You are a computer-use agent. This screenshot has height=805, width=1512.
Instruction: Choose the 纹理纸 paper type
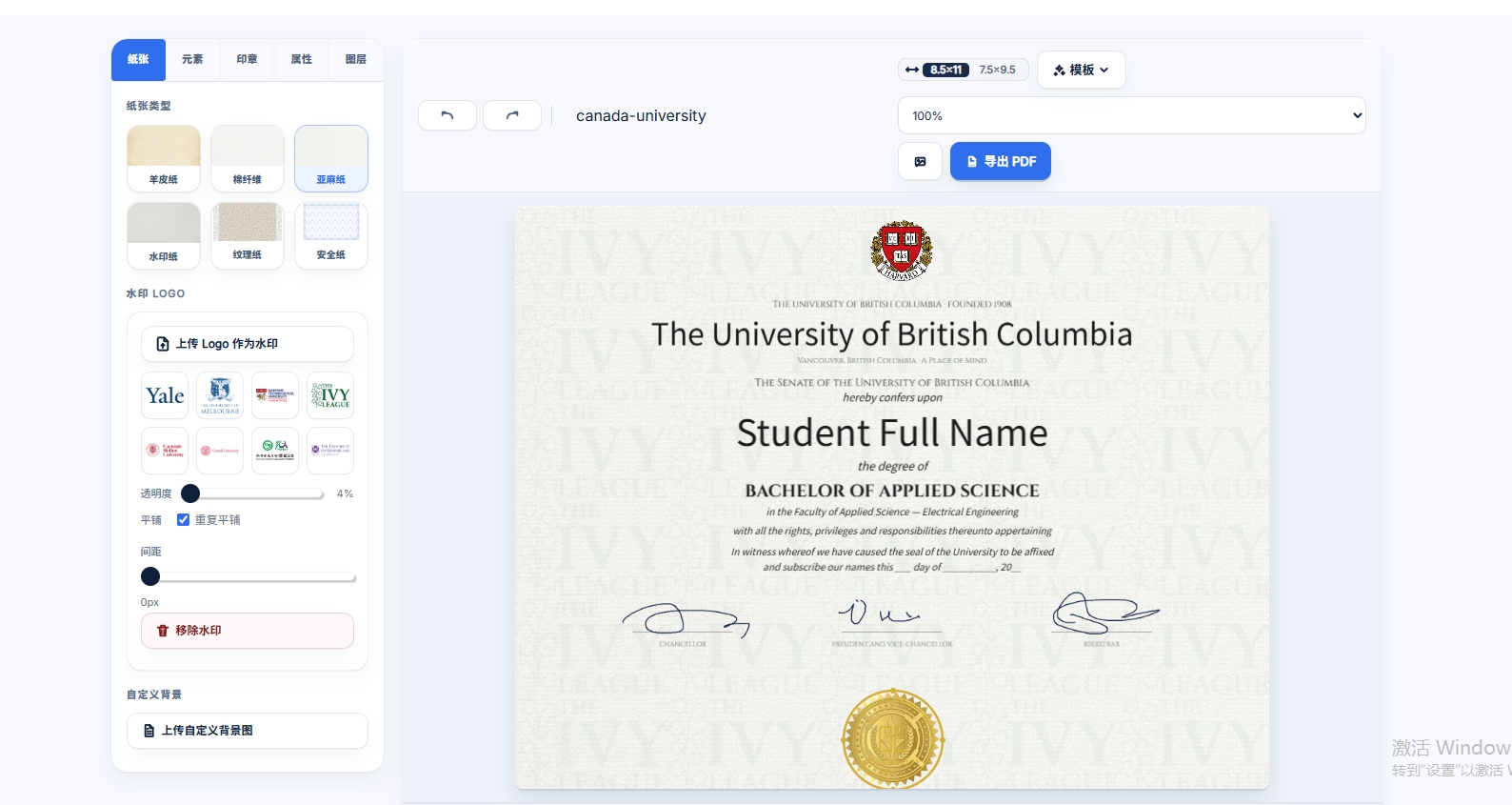coord(248,235)
